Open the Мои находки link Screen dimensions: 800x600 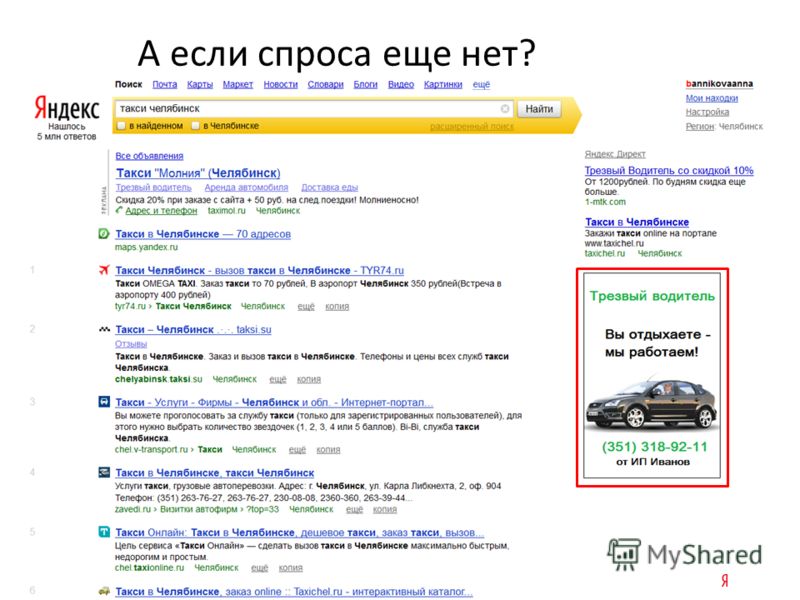(712, 98)
